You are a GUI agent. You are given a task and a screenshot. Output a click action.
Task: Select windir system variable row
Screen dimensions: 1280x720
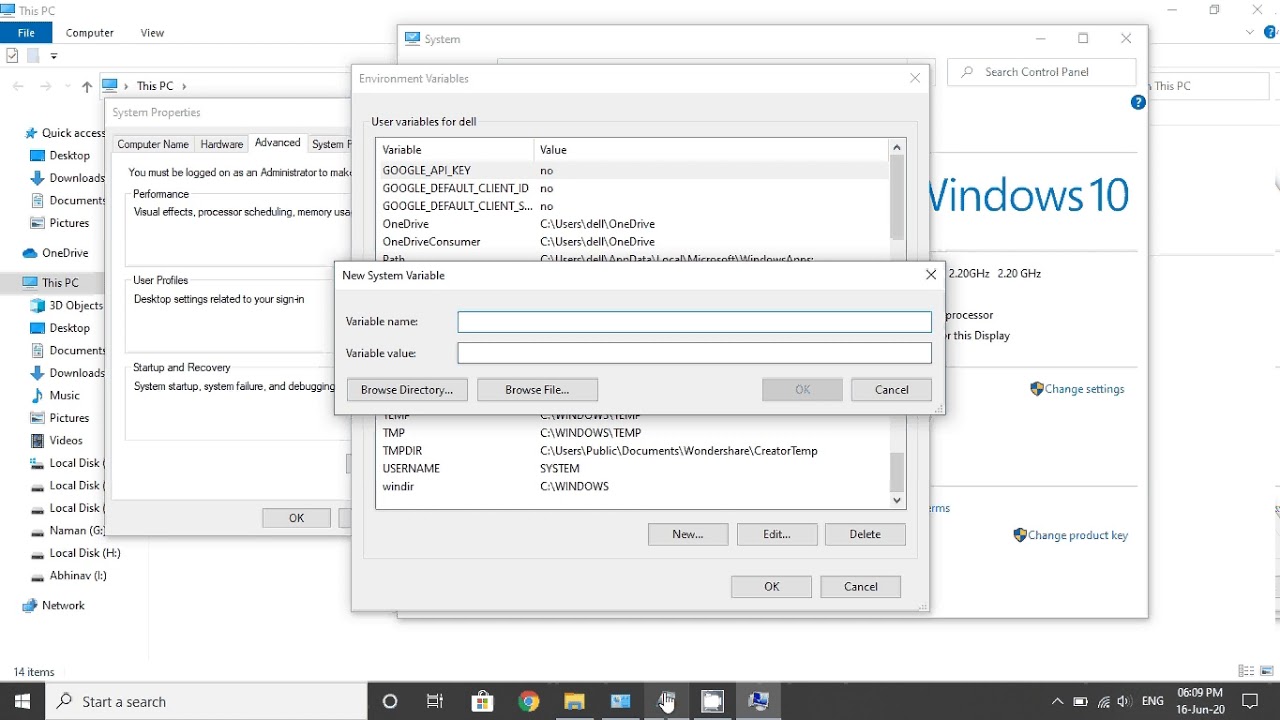pos(632,487)
